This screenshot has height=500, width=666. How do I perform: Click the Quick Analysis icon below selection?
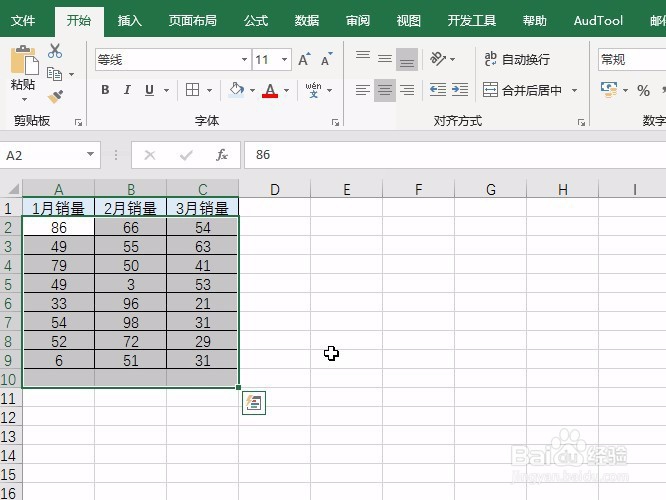pos(254,403)
